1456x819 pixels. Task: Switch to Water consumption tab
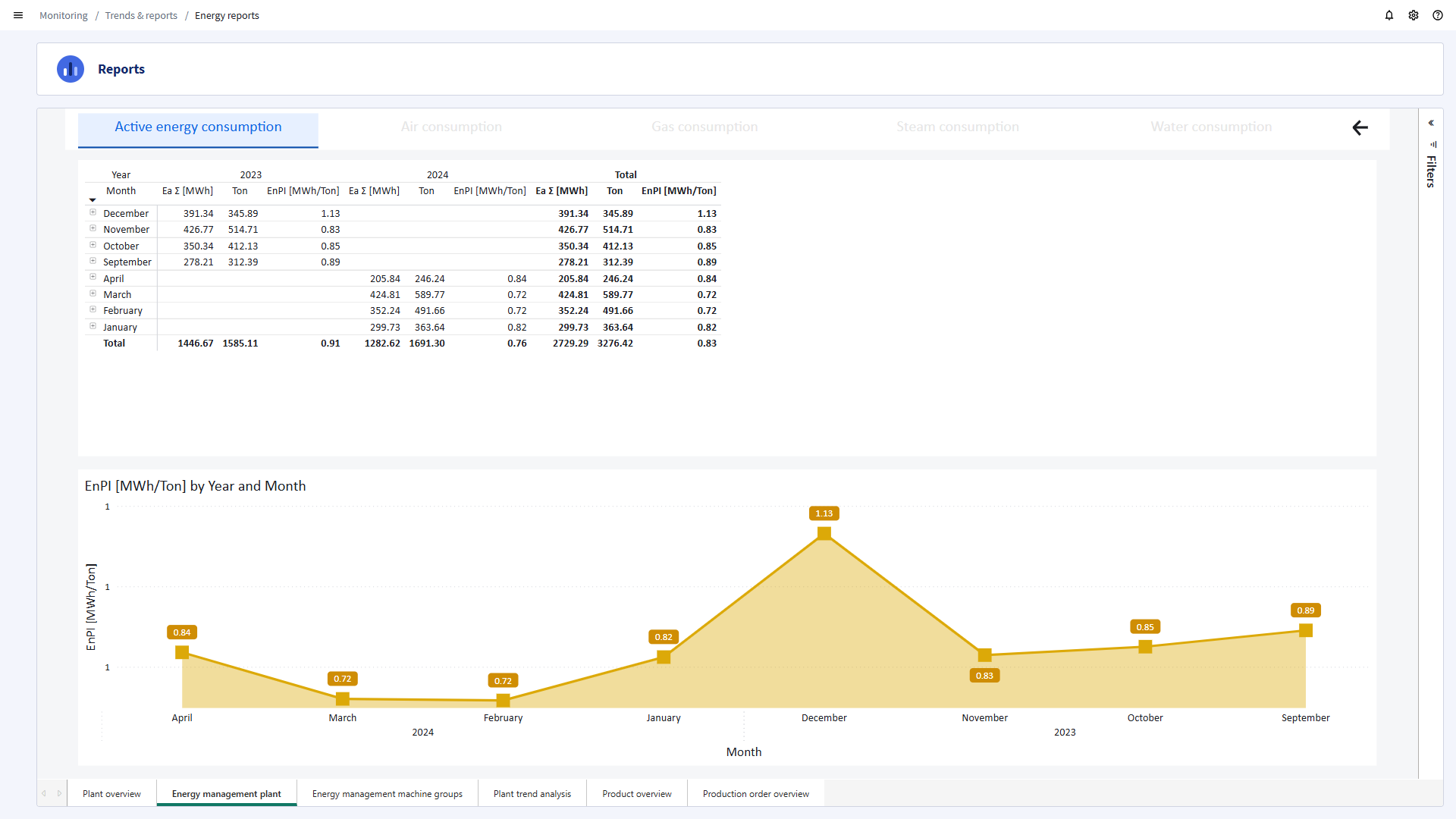tap(1211, 127)
